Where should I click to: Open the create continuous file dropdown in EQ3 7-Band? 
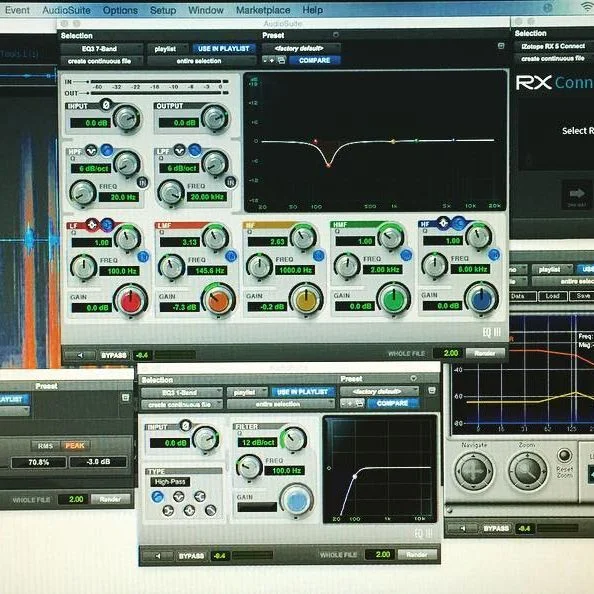click(102, 61)
